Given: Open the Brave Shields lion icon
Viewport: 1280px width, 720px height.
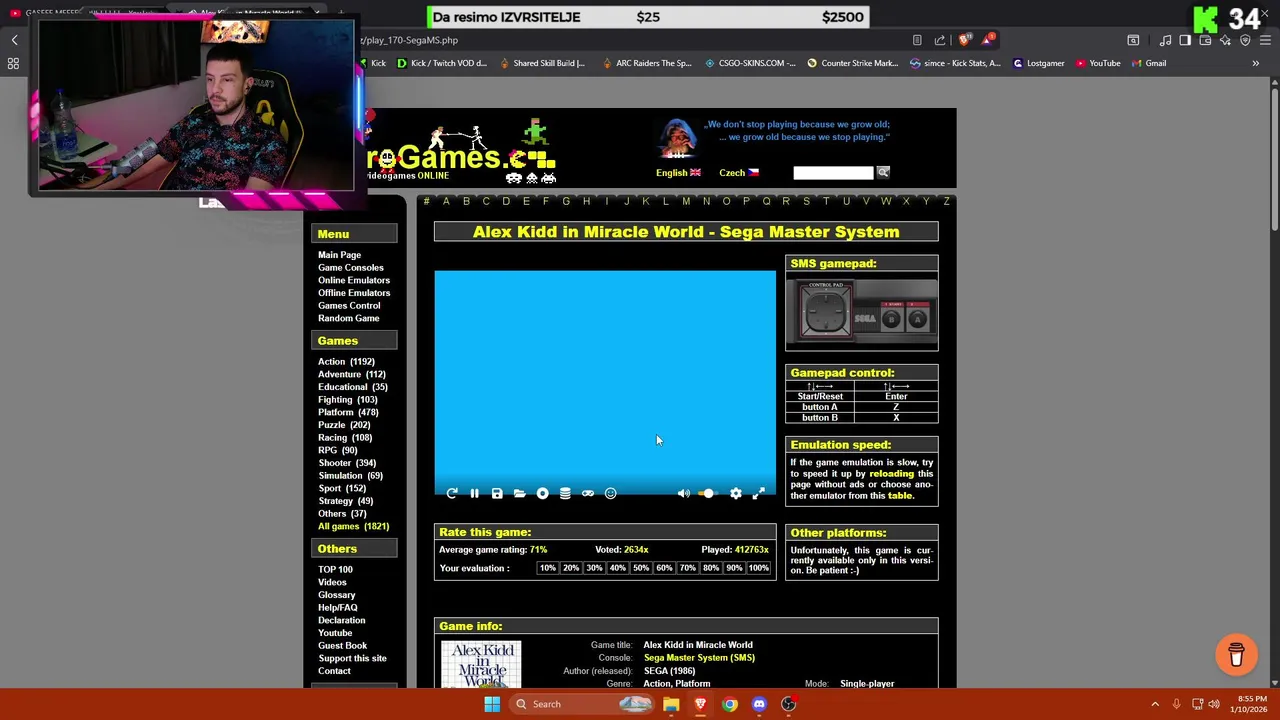Looking at the screenshot, I should [x=964, y=40].
